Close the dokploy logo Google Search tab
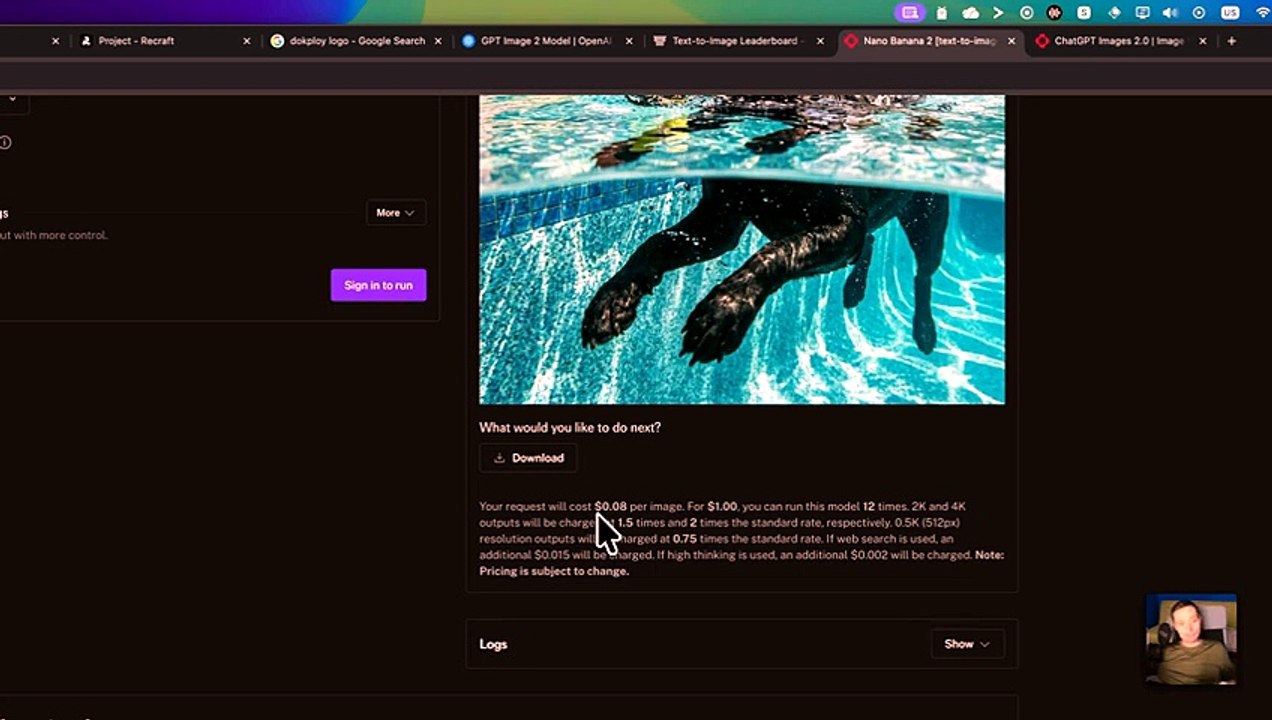This screenshot has width=1272, height=720. (x=438, y=41)
